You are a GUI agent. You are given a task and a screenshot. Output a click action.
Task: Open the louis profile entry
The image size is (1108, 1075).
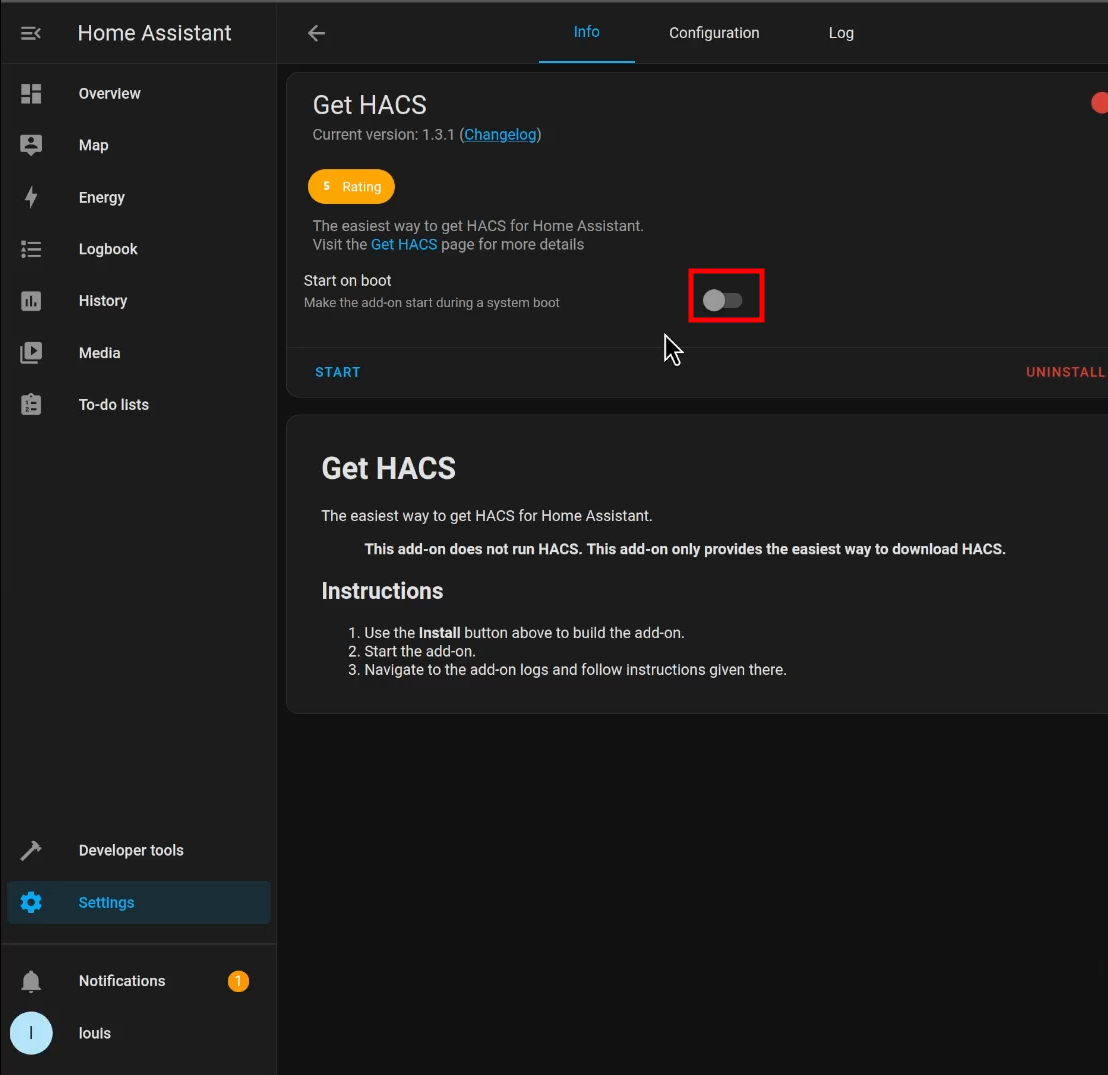point(139,1033)
